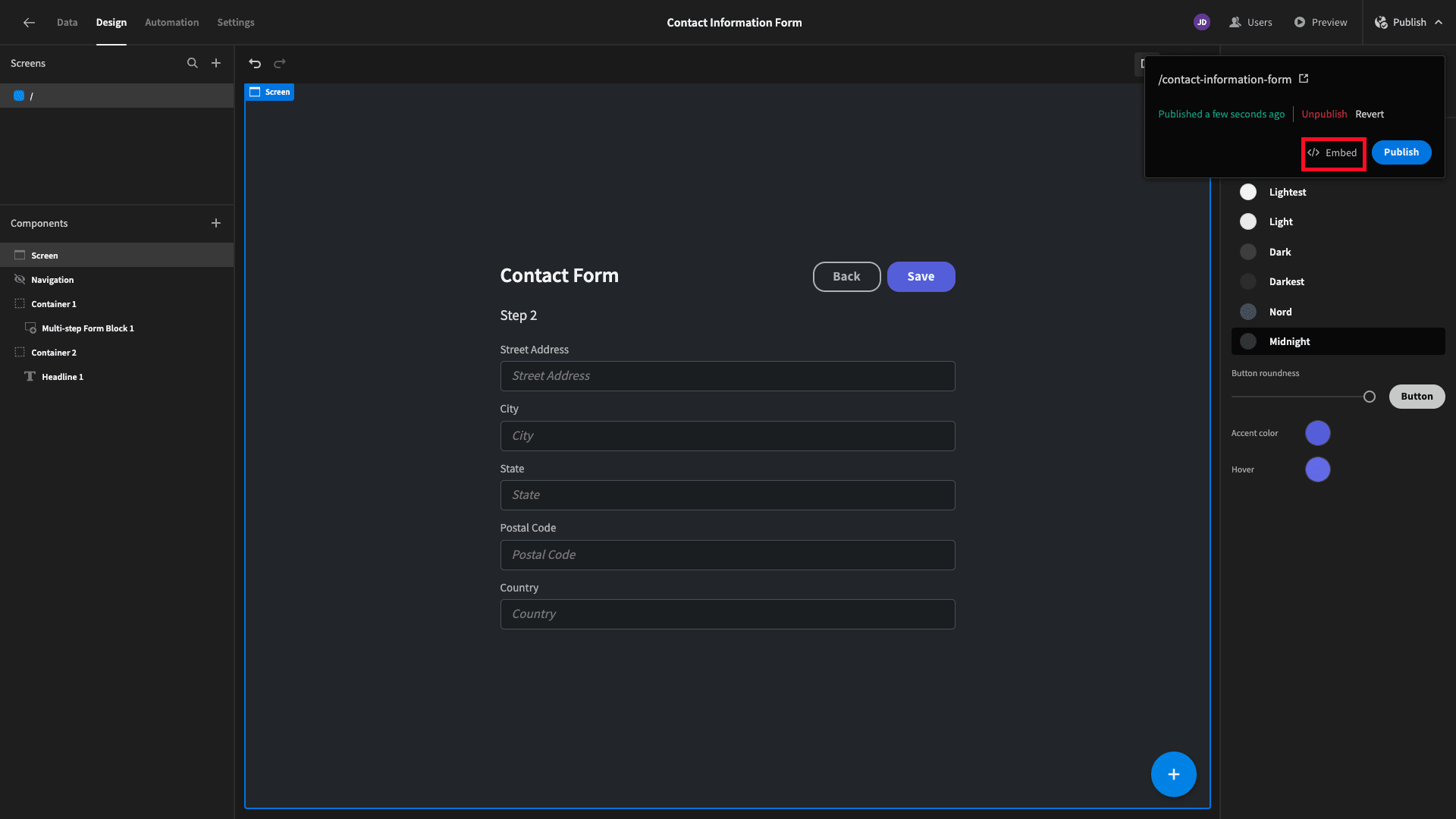
Task: Select Container 2 component
Action: pos(117,353)
